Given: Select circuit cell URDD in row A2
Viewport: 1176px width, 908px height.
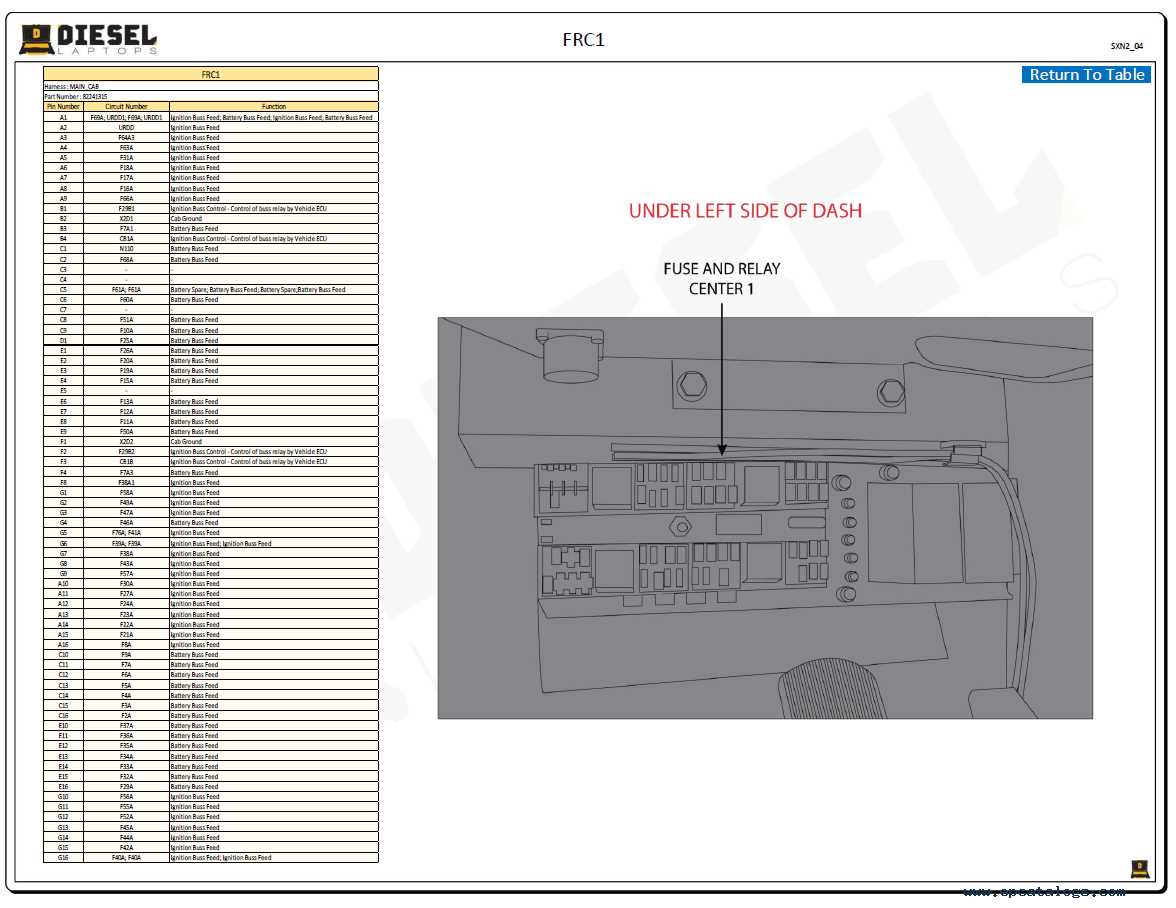Looking at the screenshot, I should click(126, 127).
